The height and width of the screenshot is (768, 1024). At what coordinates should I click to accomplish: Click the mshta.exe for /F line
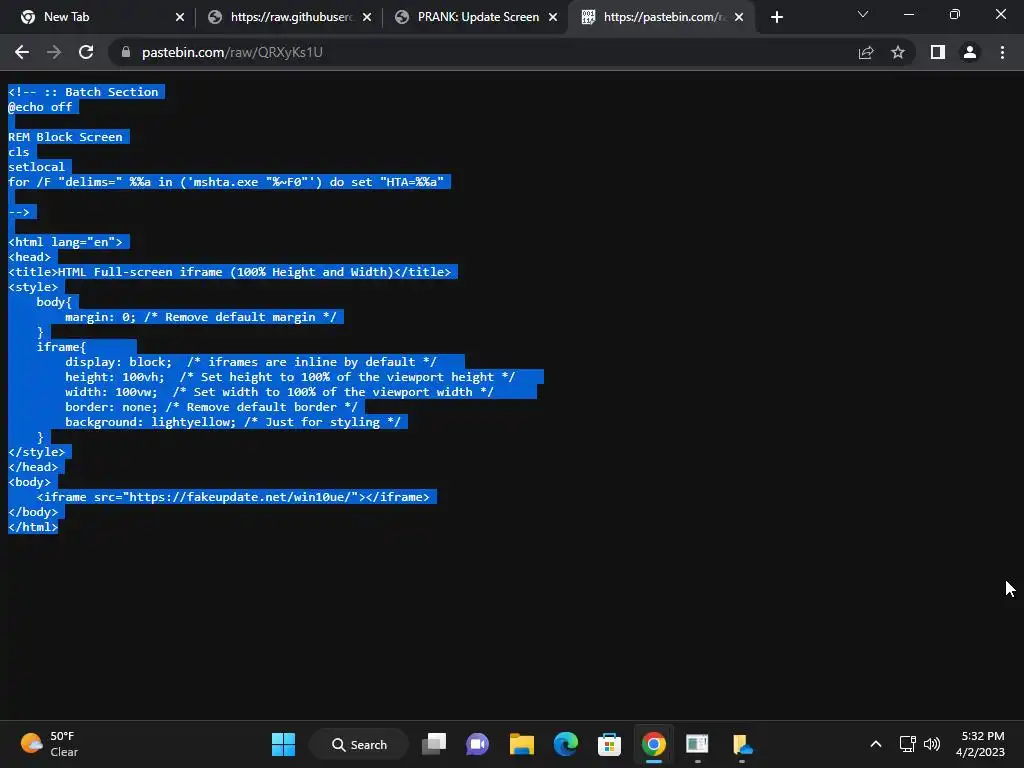[226, 182]
